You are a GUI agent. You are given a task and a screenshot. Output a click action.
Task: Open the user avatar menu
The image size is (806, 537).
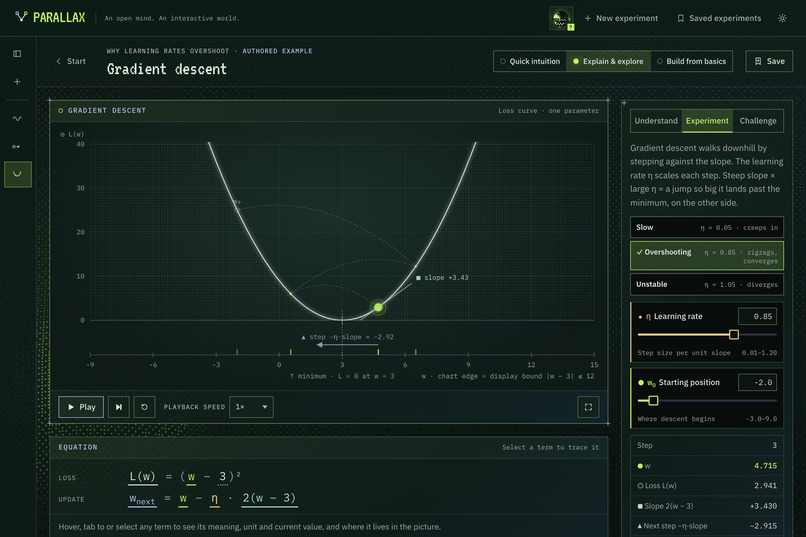pyautogui.click(x=561, y=18)
